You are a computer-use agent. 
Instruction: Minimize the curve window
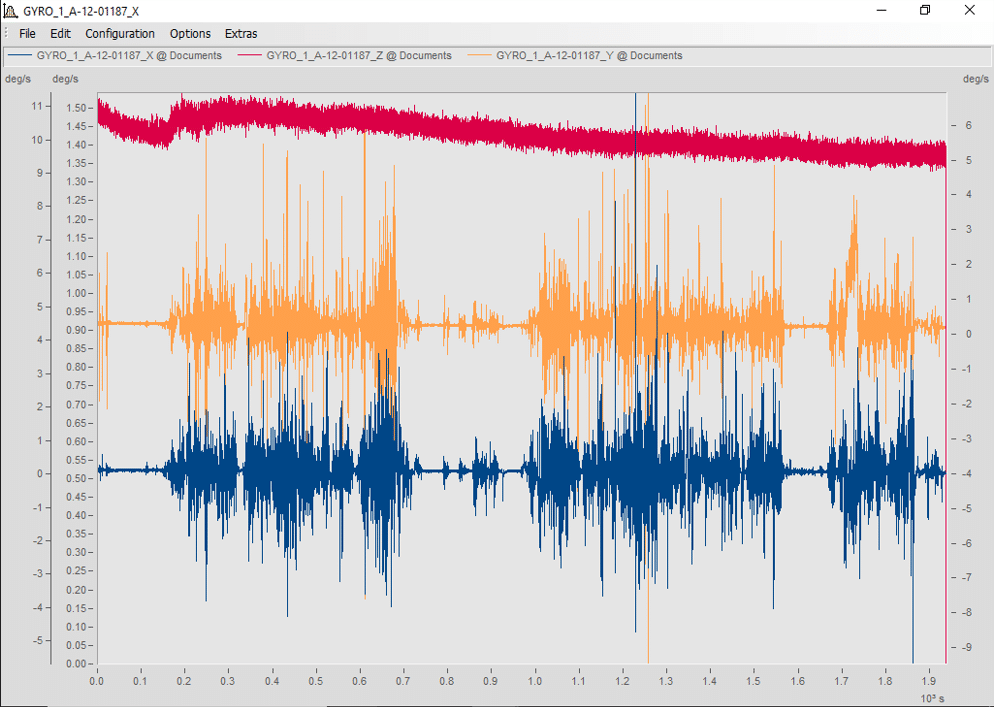(x=881, y=10)
